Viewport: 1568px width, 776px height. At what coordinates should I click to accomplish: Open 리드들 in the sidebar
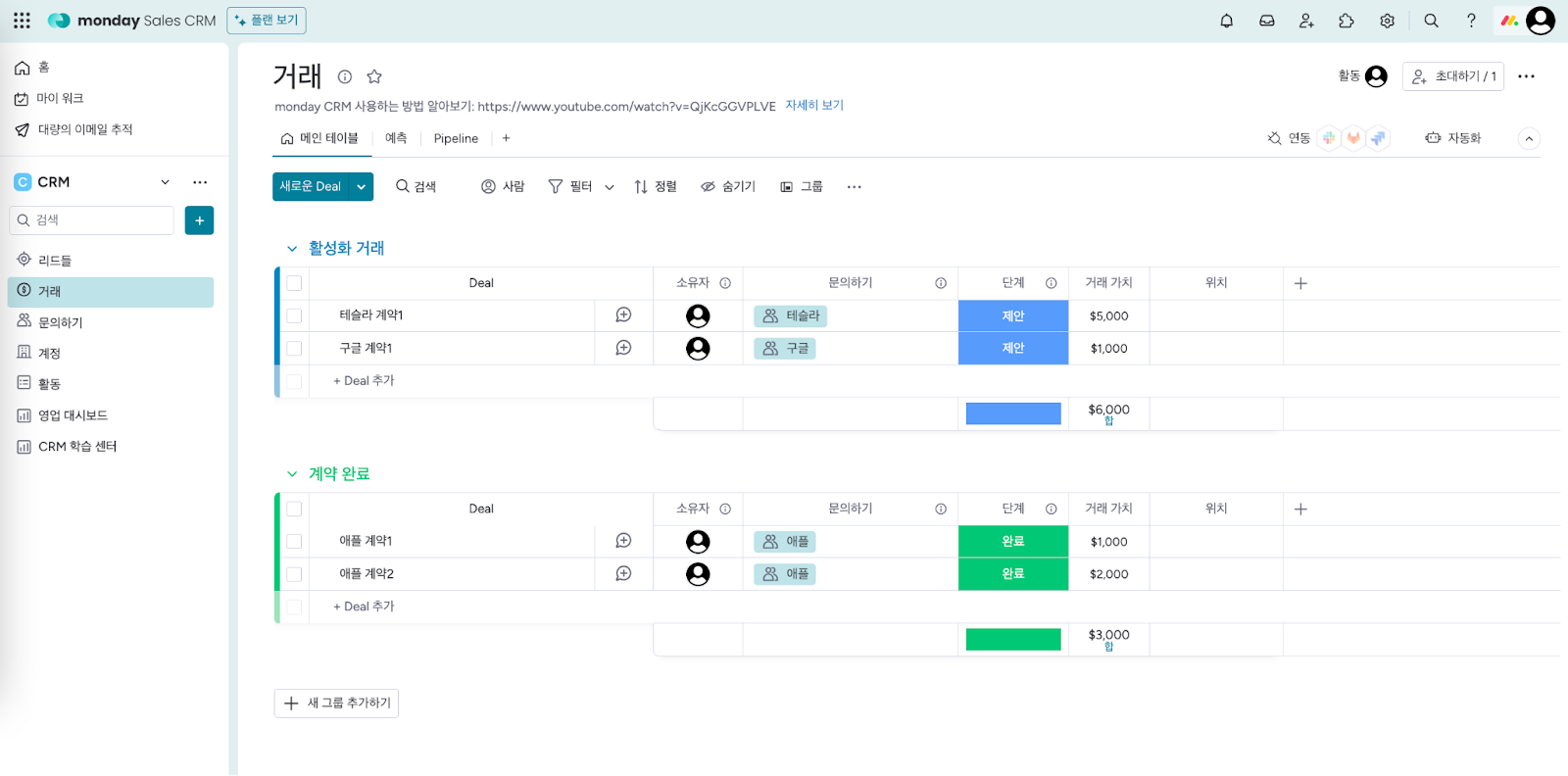(x=111, y=261)
